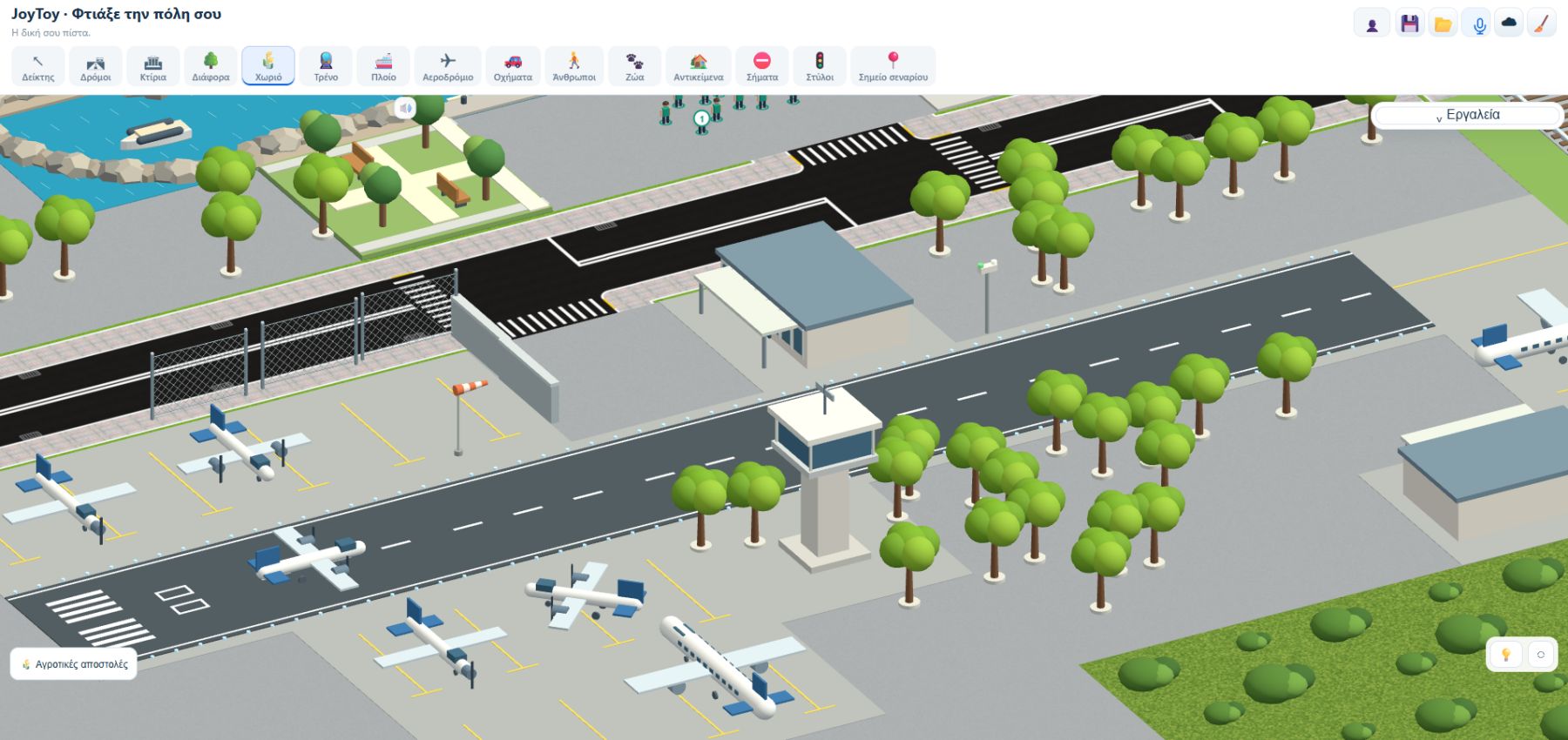Viewport: 1568px width, 740px height.
Task: Open the Οχήματα vehicles category
Action: (x=513, y=66)
